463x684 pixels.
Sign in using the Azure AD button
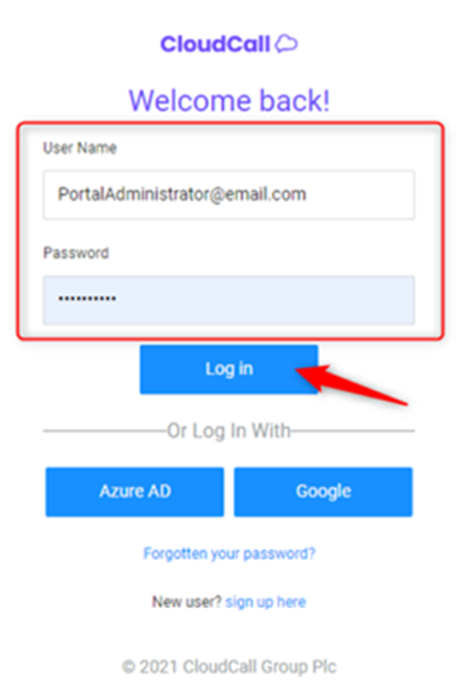point(135,492)
